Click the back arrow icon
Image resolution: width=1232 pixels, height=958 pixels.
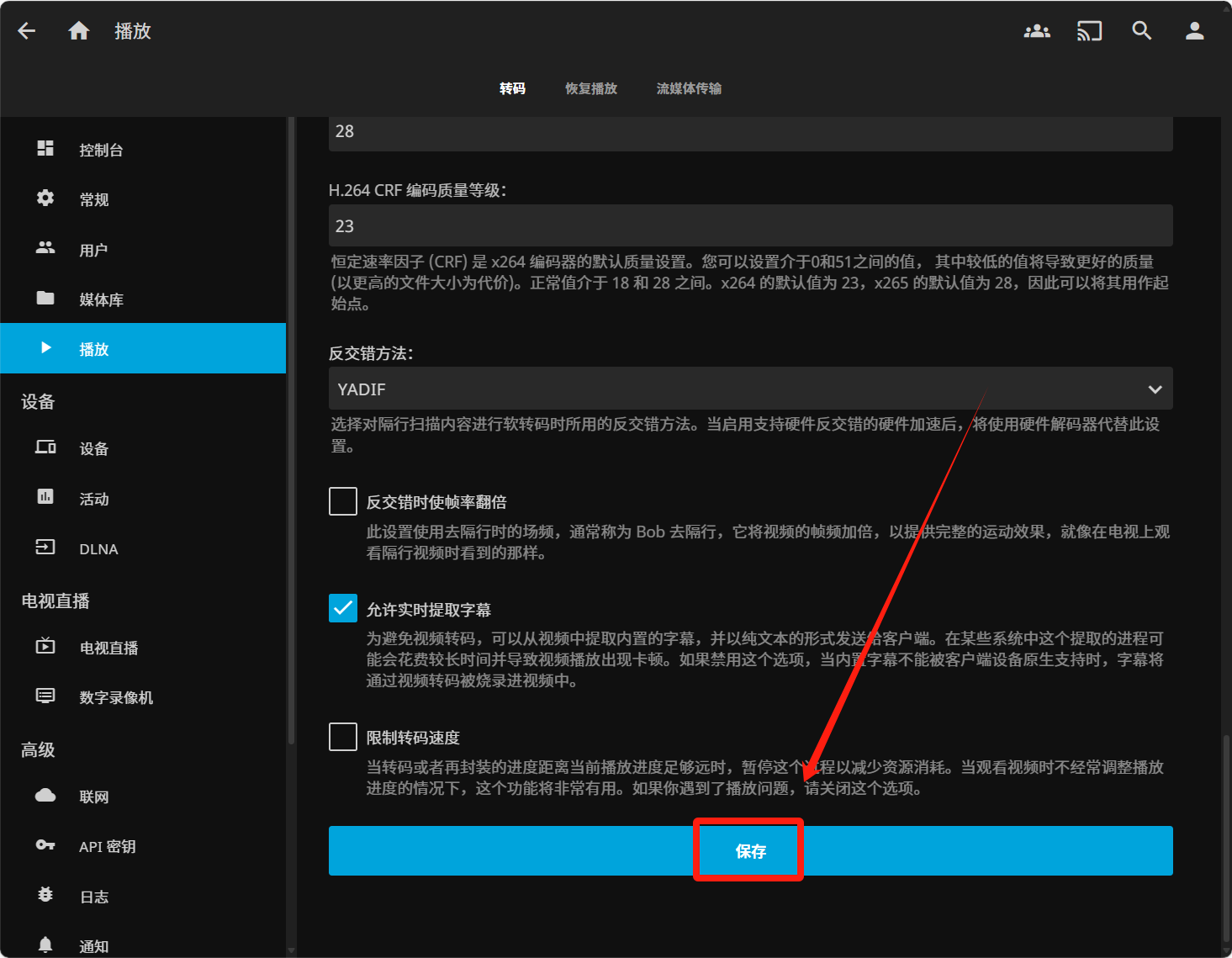click(x=27, y=31)
